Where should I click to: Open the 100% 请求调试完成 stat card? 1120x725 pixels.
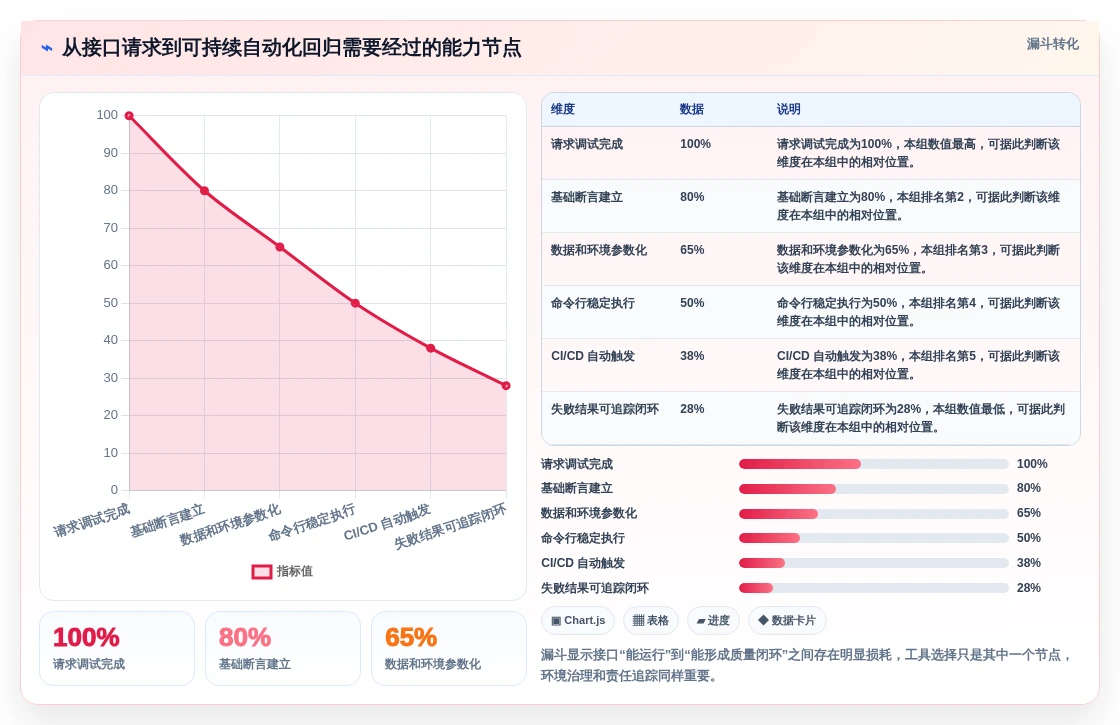click(x=117, y=649)
